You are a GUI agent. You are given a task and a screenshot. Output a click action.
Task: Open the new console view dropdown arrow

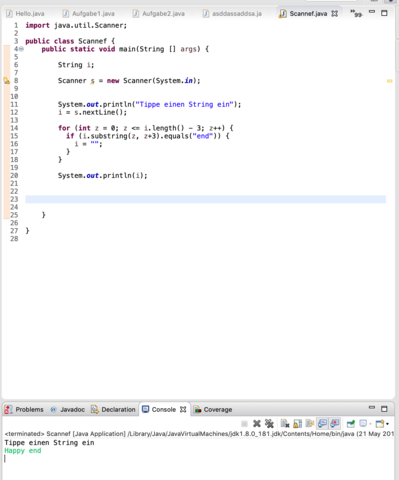point(387,424)
